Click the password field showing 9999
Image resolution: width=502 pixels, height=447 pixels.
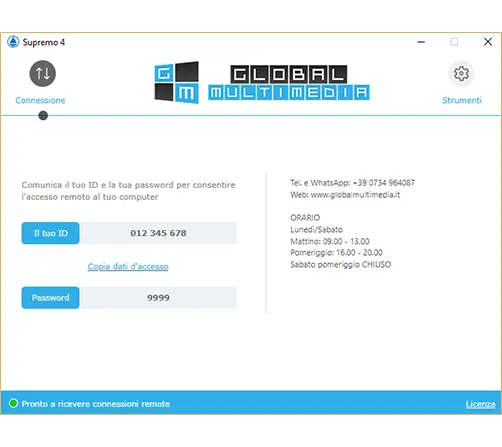[x=158, y=298]
